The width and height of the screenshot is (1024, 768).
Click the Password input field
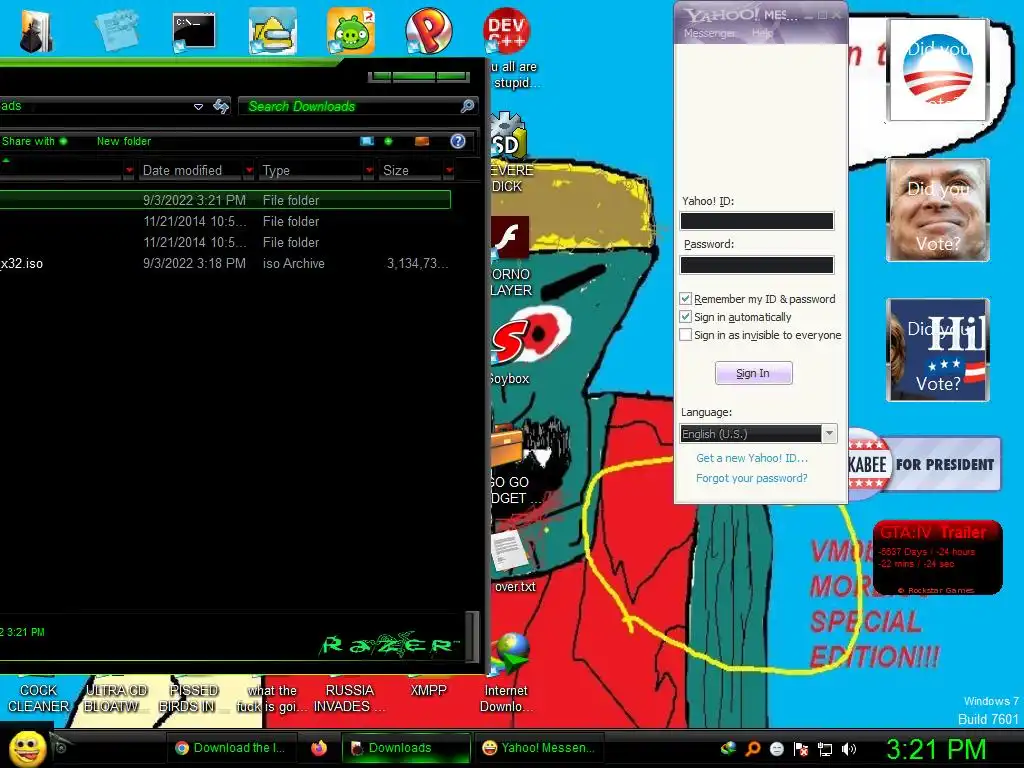pos(757,264)
